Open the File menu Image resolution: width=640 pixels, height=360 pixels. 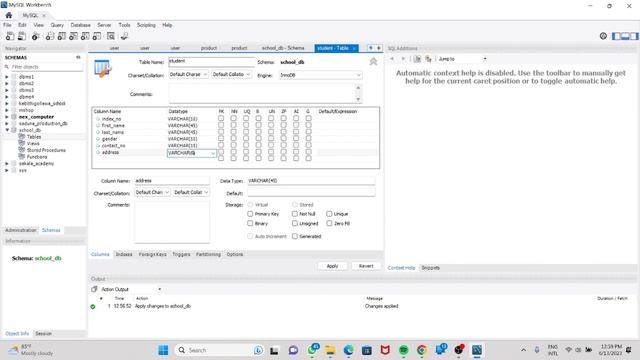point(7,25)
